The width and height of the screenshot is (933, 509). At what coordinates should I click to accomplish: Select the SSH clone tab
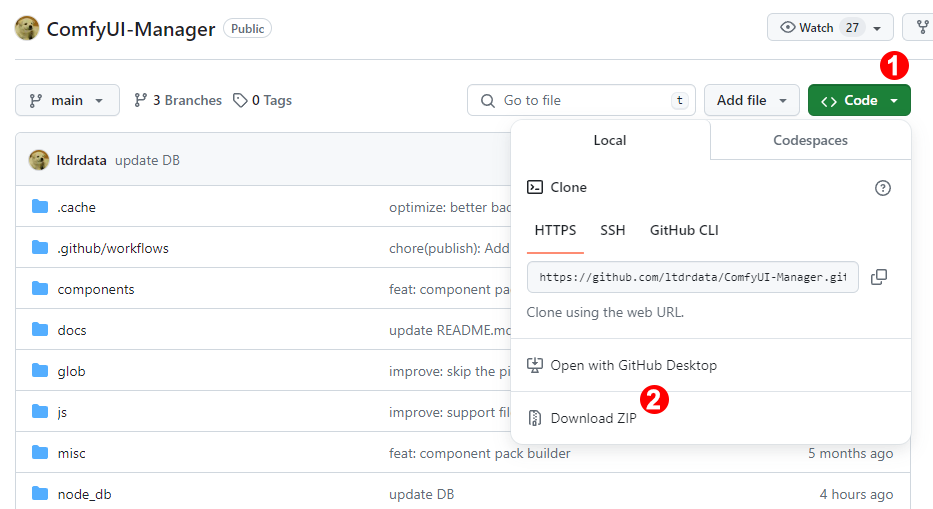coord(612,230)
